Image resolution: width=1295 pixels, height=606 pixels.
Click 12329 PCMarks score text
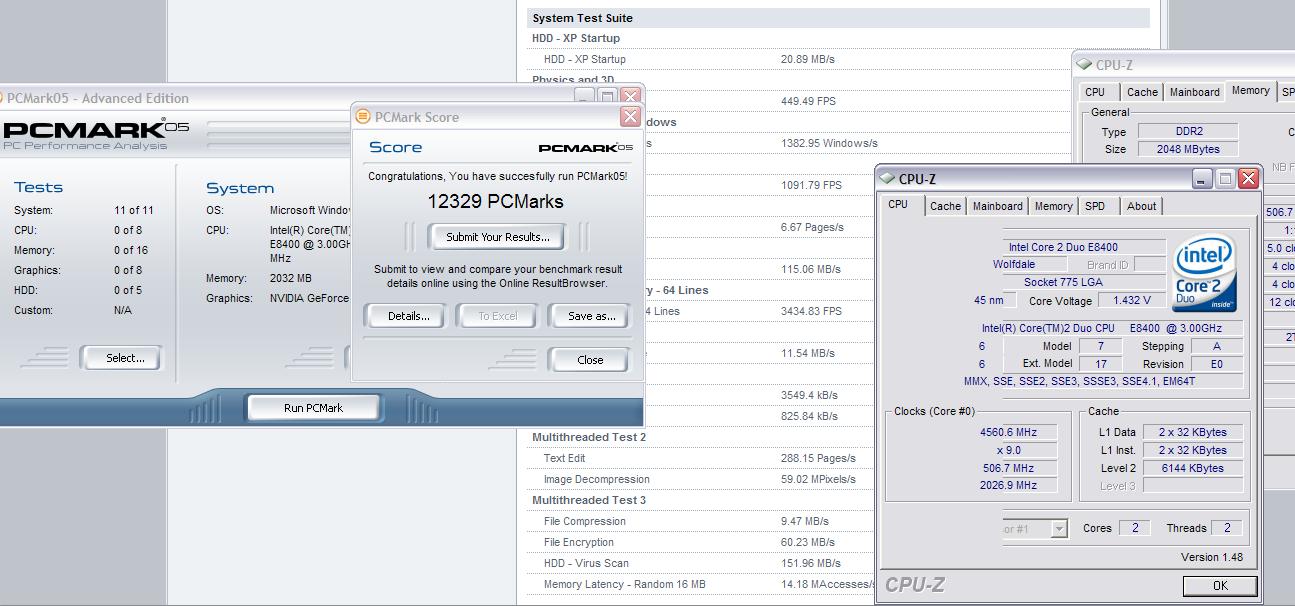(496, 201)
